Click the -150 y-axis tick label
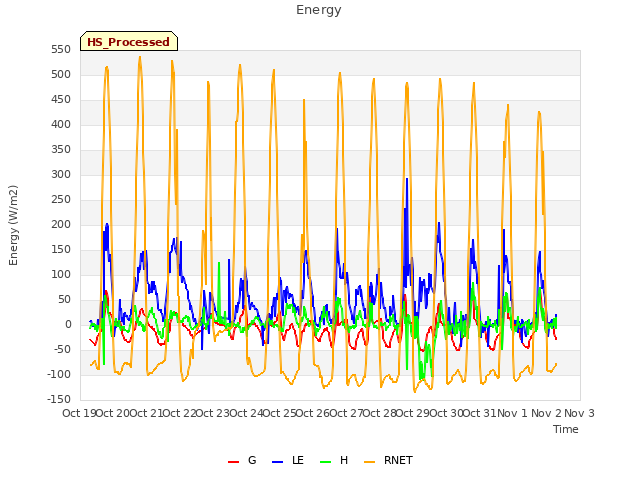This screenshot has height=480, width=640. tap(59, 400)
